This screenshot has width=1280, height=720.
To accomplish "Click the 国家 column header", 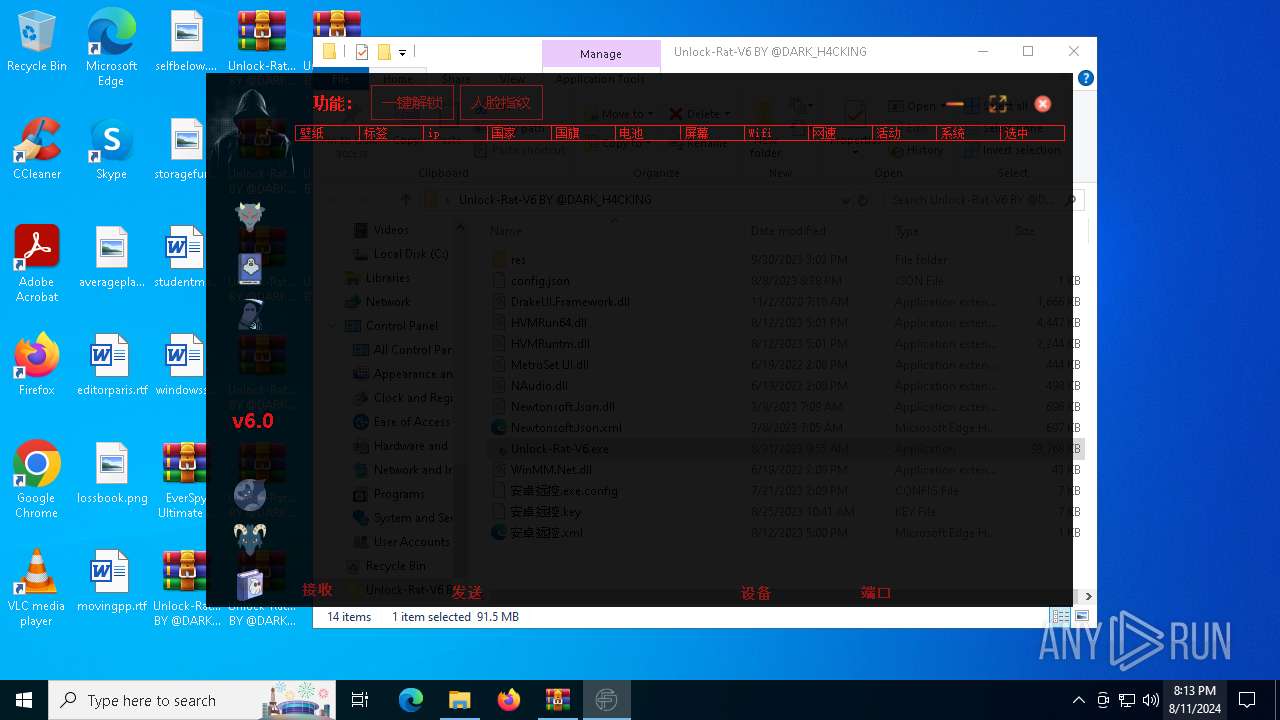I will pos(519,133).
